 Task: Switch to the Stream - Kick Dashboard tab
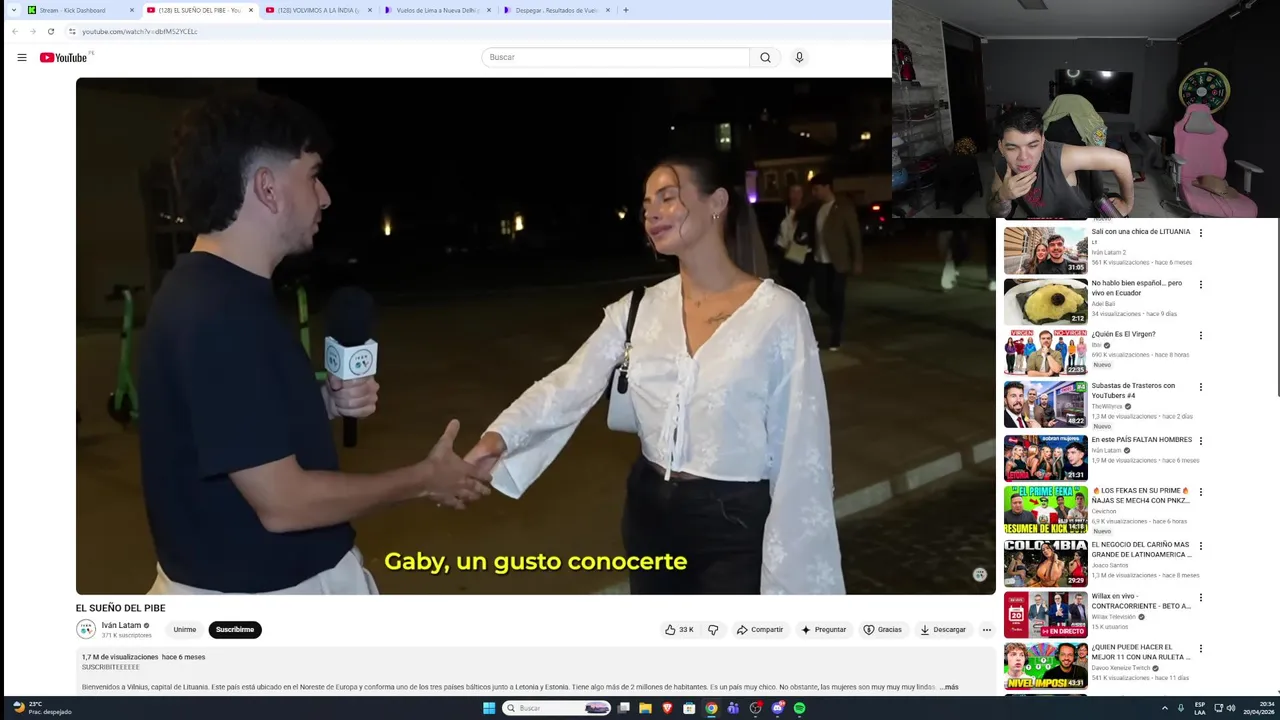(80, 10)
